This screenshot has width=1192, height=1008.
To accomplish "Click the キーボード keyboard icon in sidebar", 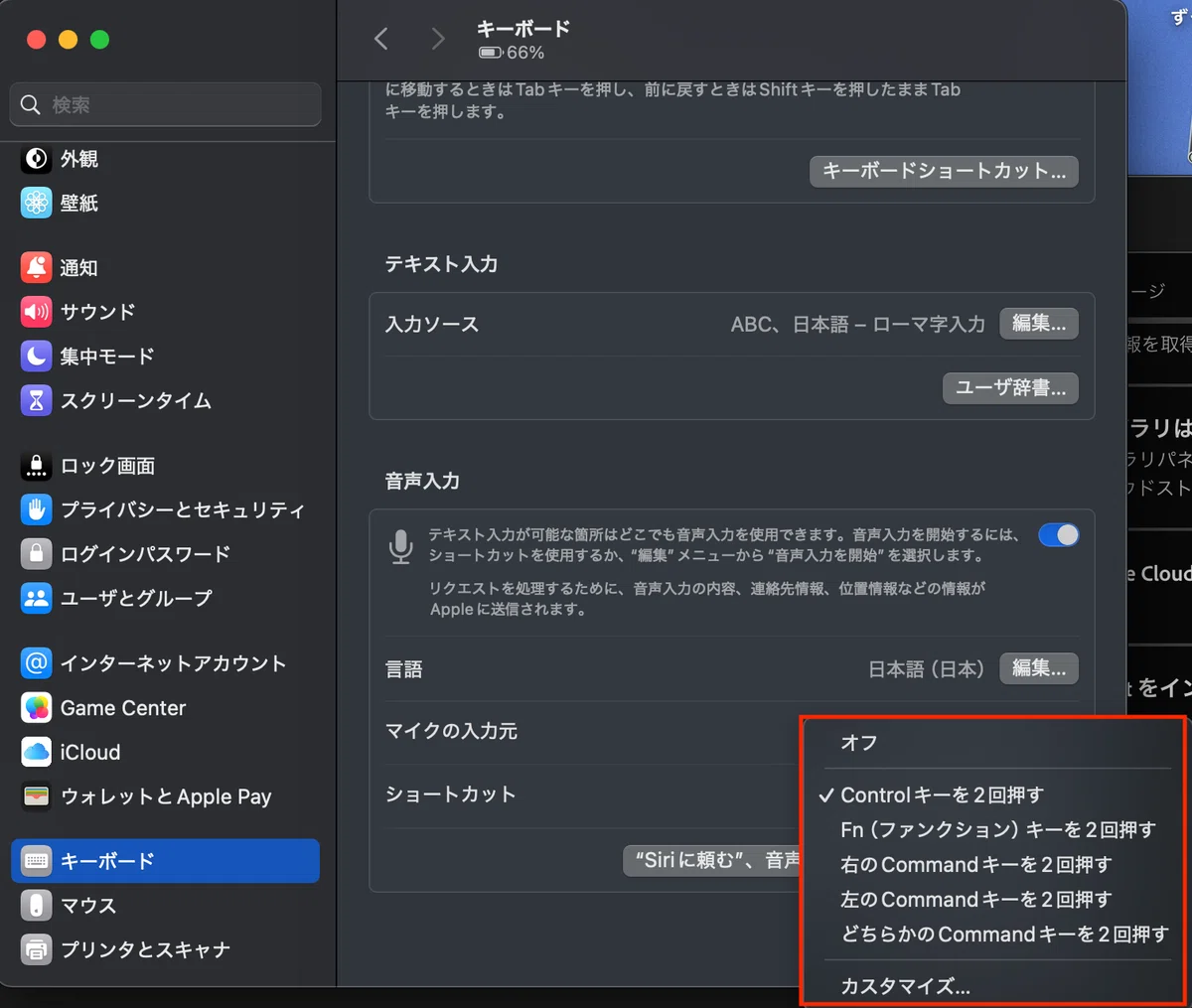I will click(37, 861).
